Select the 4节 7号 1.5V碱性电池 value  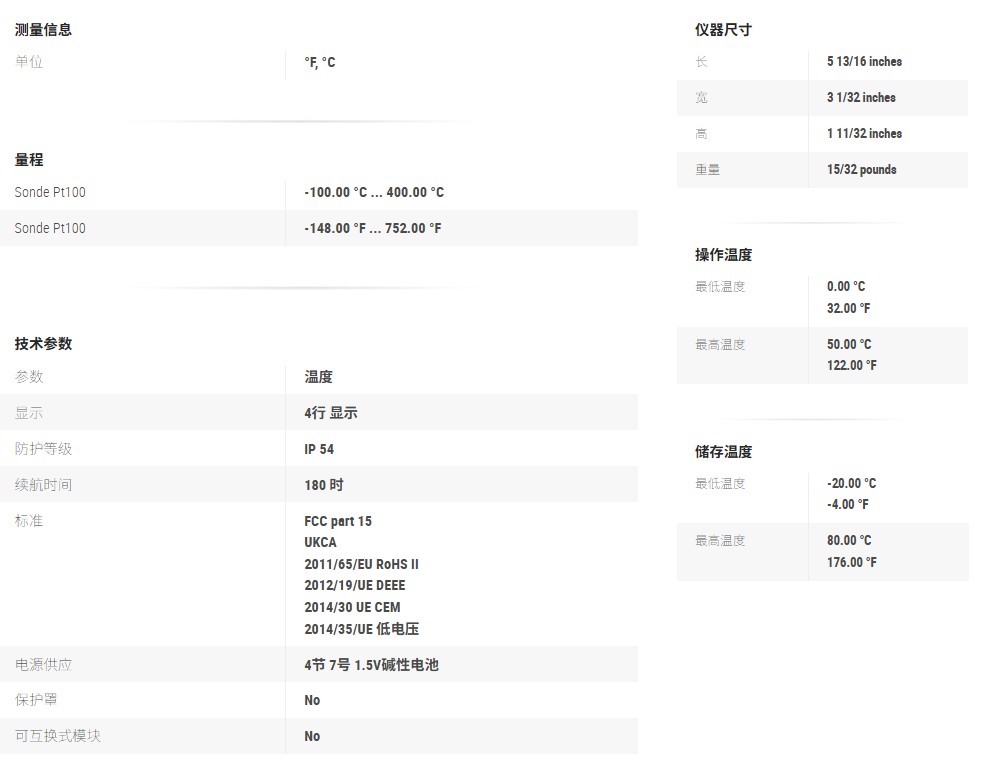point(371,665)
